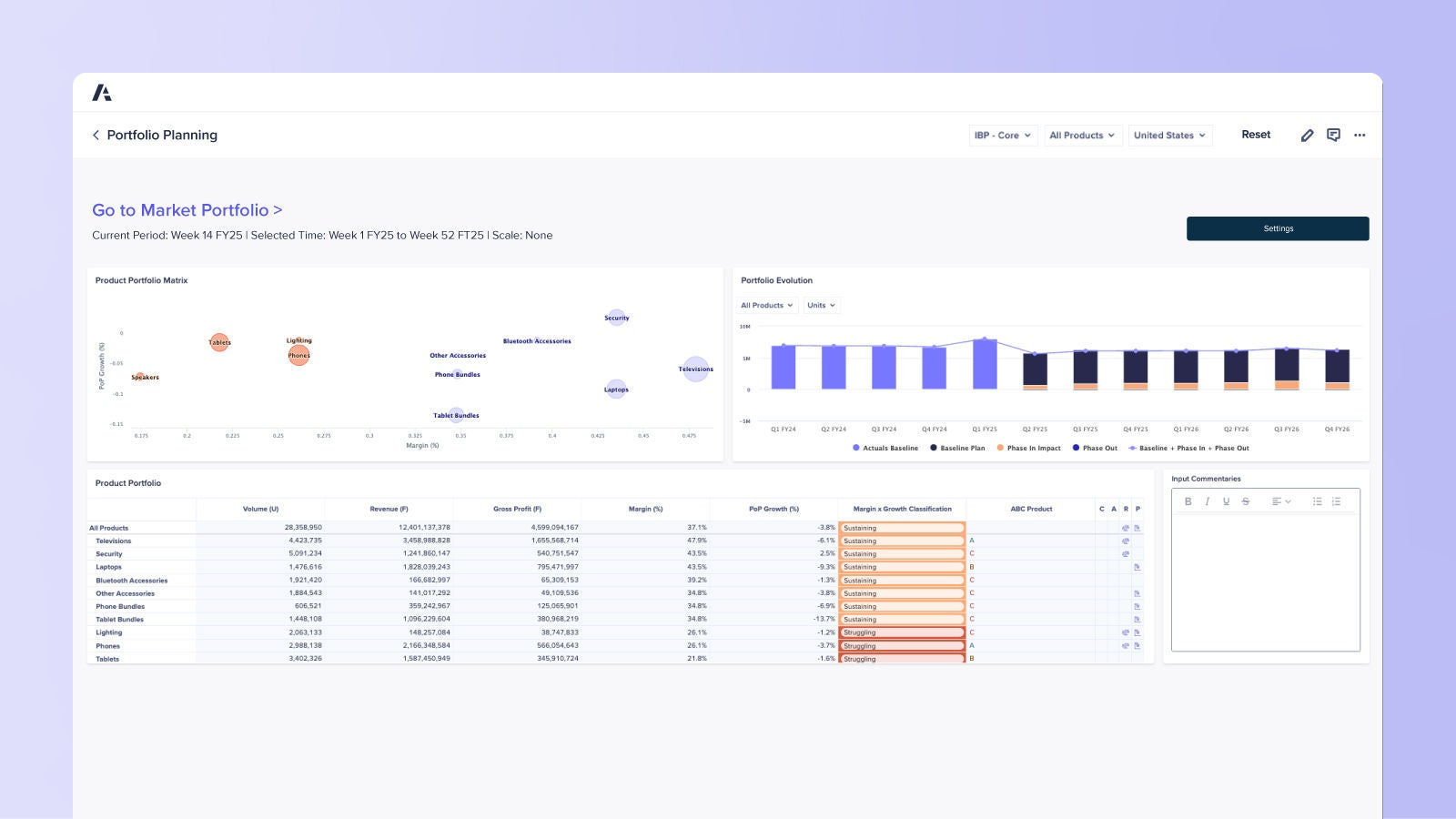This screenshot has width=1456, height=819.
Task: Insert a numbered list in Input Commentaries
Action: (x=1316, y=500)
